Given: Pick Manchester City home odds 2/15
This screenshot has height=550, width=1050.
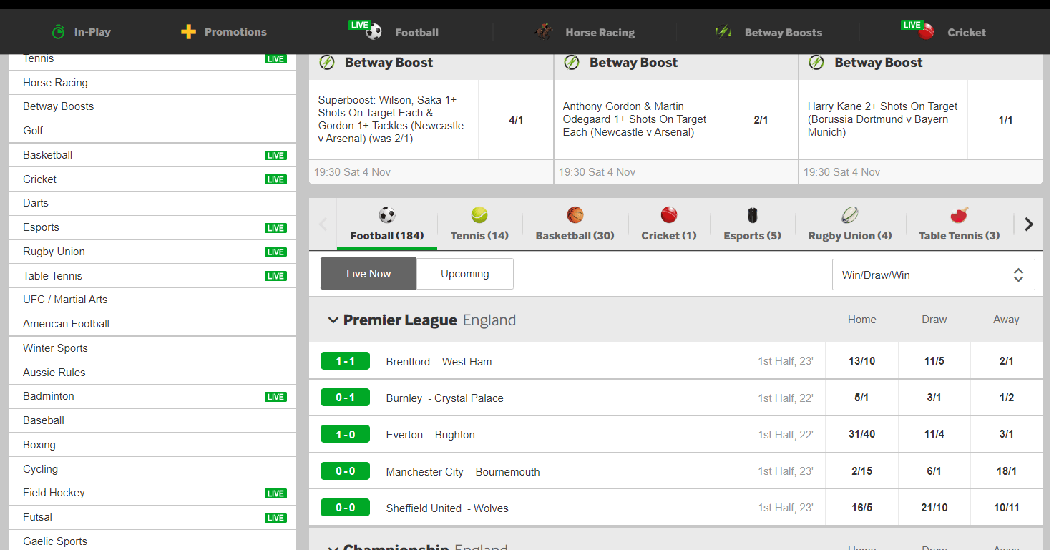Looking at the screenshot, I should (862, 471).
